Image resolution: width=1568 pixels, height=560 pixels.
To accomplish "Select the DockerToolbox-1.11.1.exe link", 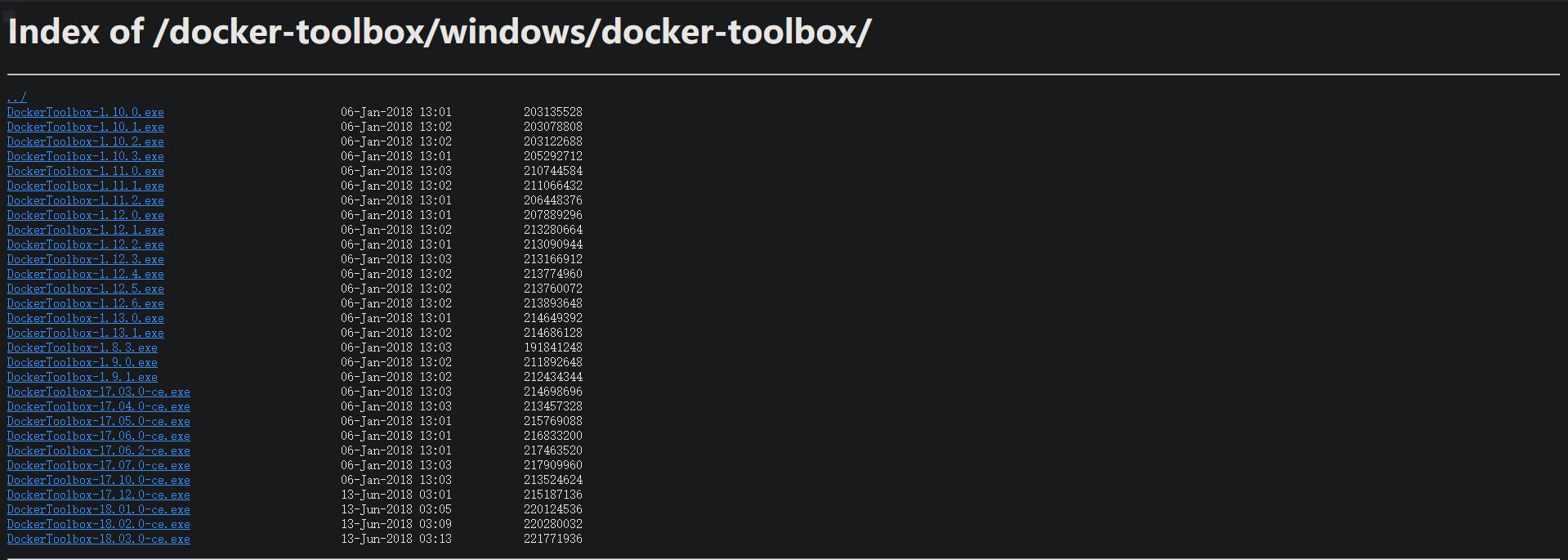I will (86, 186).
